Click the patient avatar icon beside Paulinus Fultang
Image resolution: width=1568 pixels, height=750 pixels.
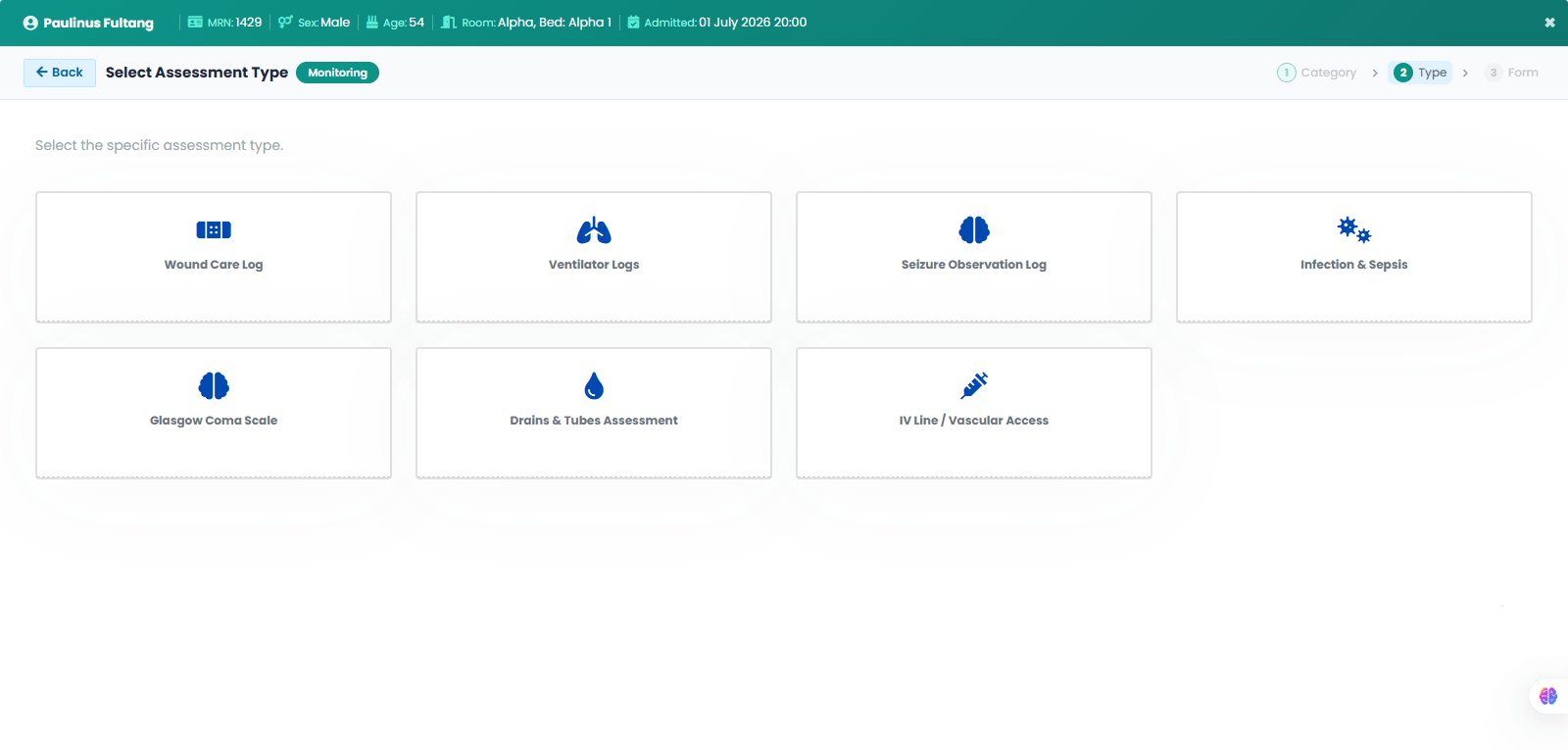[x=30, y=23]
